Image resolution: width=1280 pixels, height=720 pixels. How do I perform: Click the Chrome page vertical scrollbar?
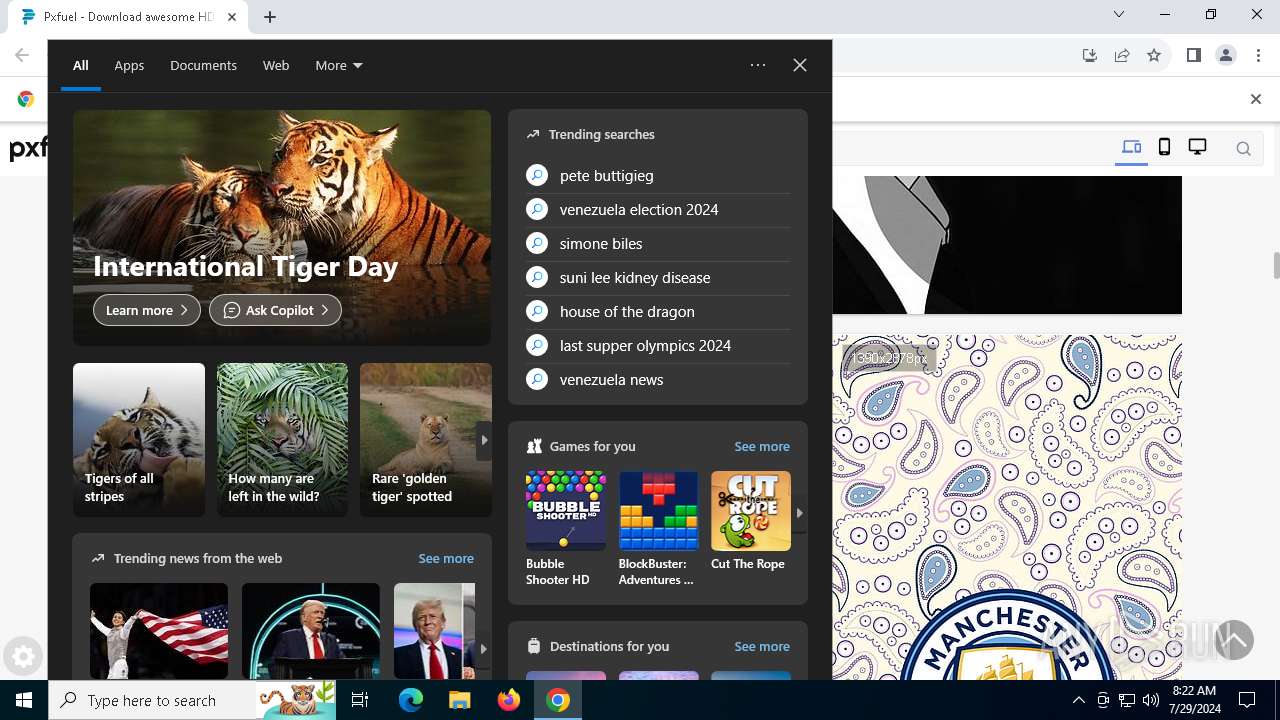(1276, 266)
